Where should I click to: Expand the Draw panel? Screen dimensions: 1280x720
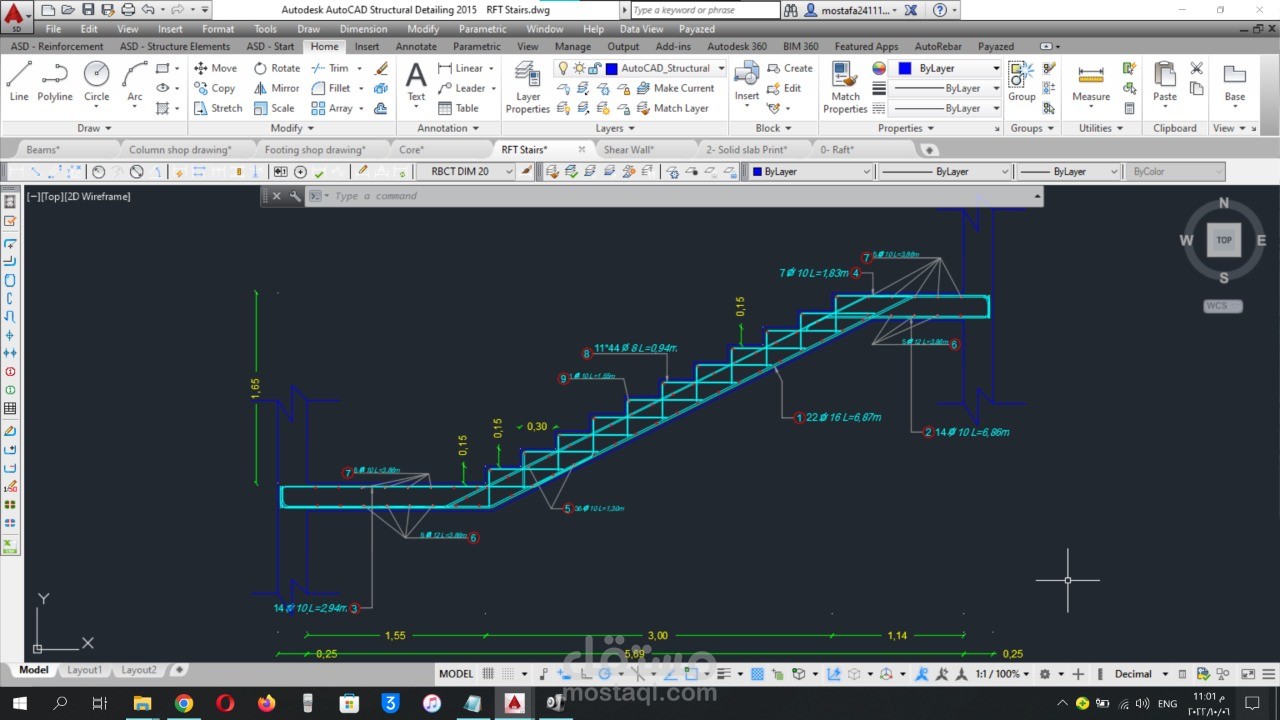tap(94, 128)
